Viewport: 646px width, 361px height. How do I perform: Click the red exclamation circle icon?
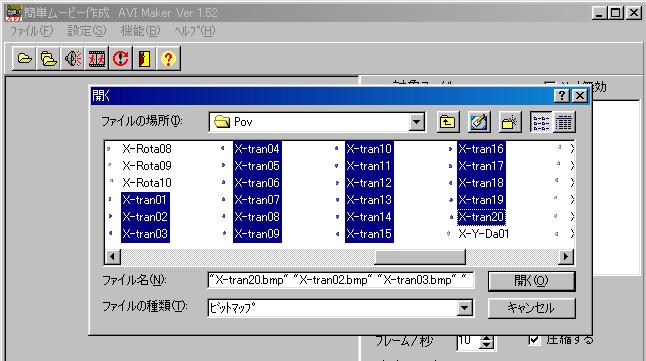click(x=120, y=59)
